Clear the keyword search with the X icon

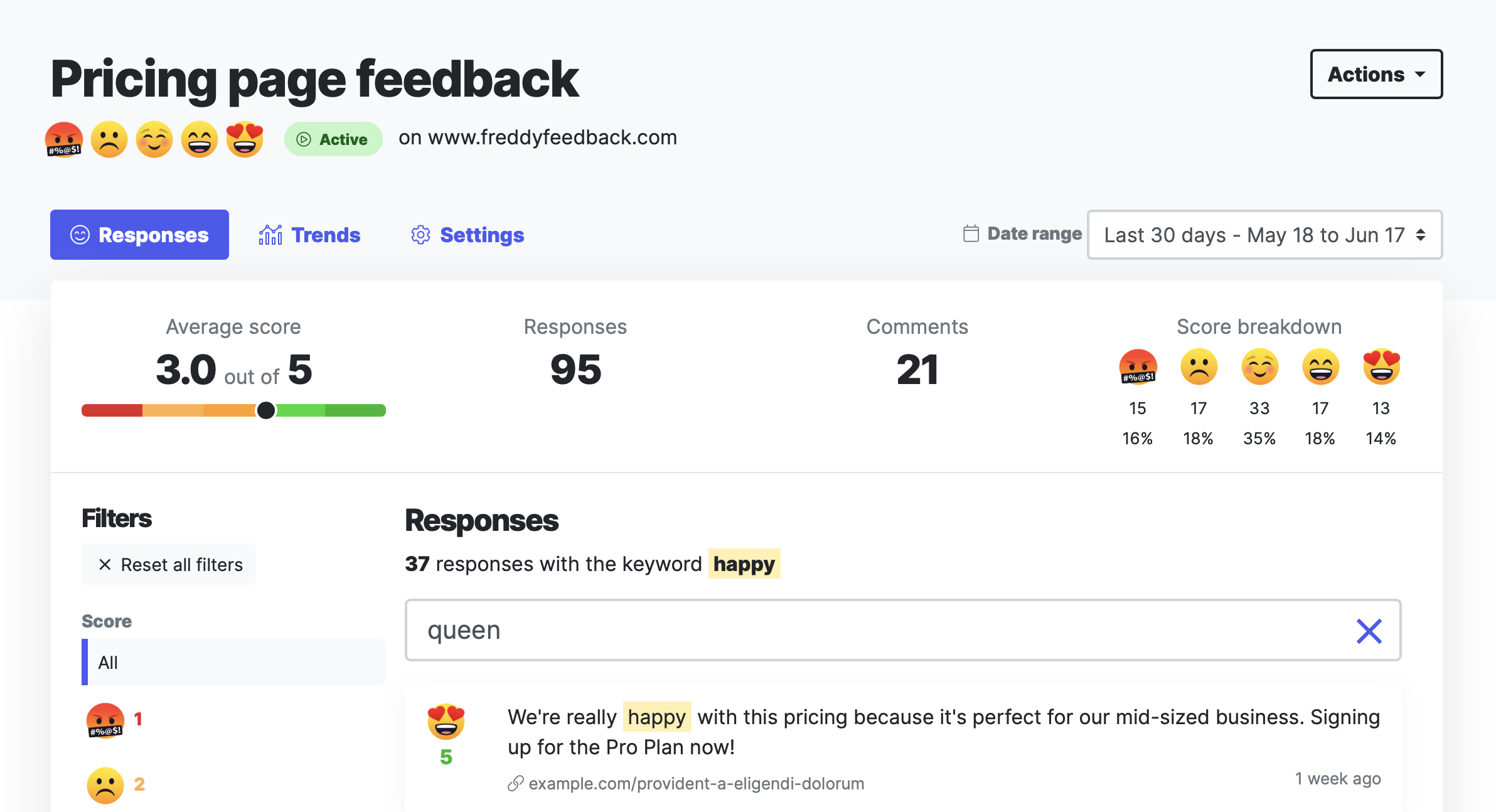1369,631
